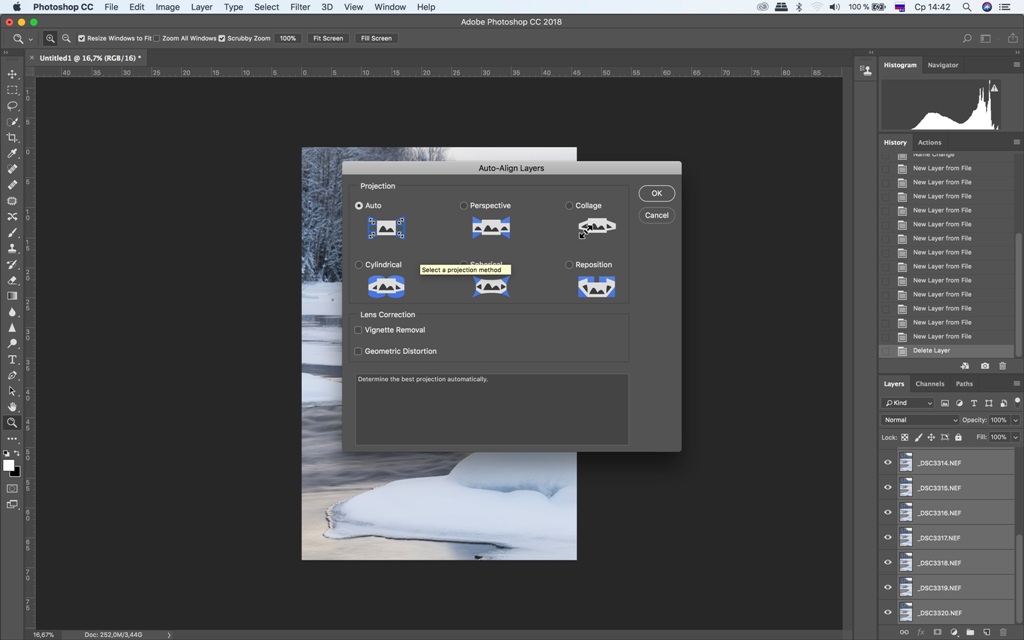Screen dimensions: 1024x640
Task: Open the Normal blend mode dropdown
Action: click(x=920, y=420)
